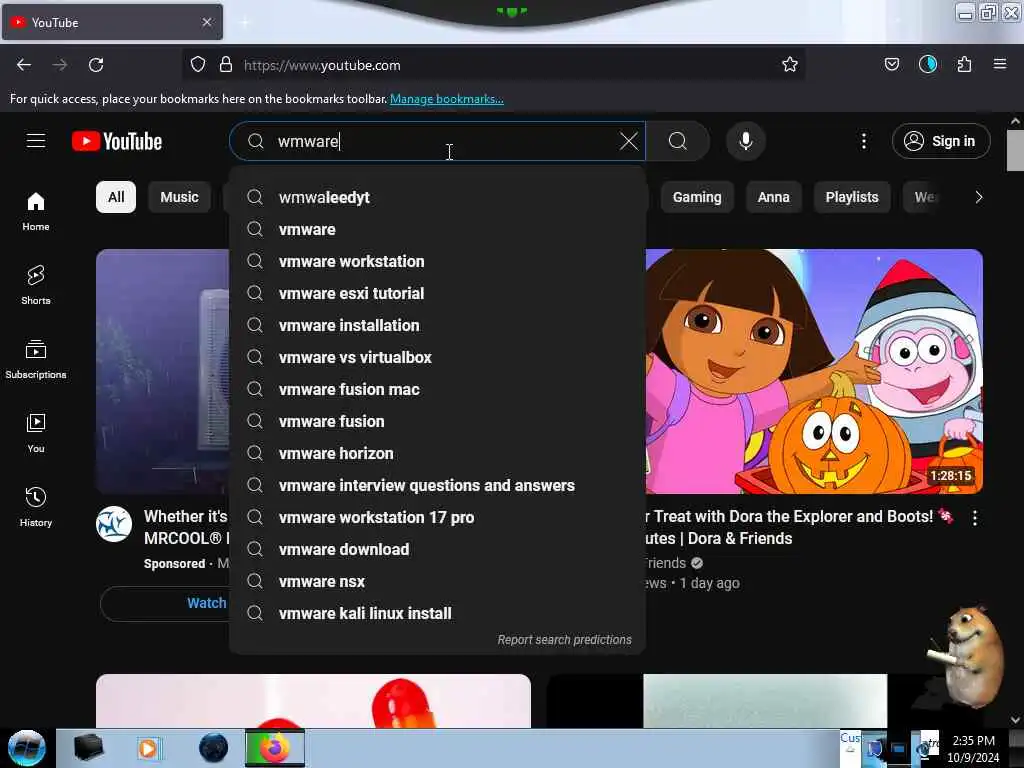Open the YouTube guide hamburger menu
1024x768 pixels.
click(36, 141)
